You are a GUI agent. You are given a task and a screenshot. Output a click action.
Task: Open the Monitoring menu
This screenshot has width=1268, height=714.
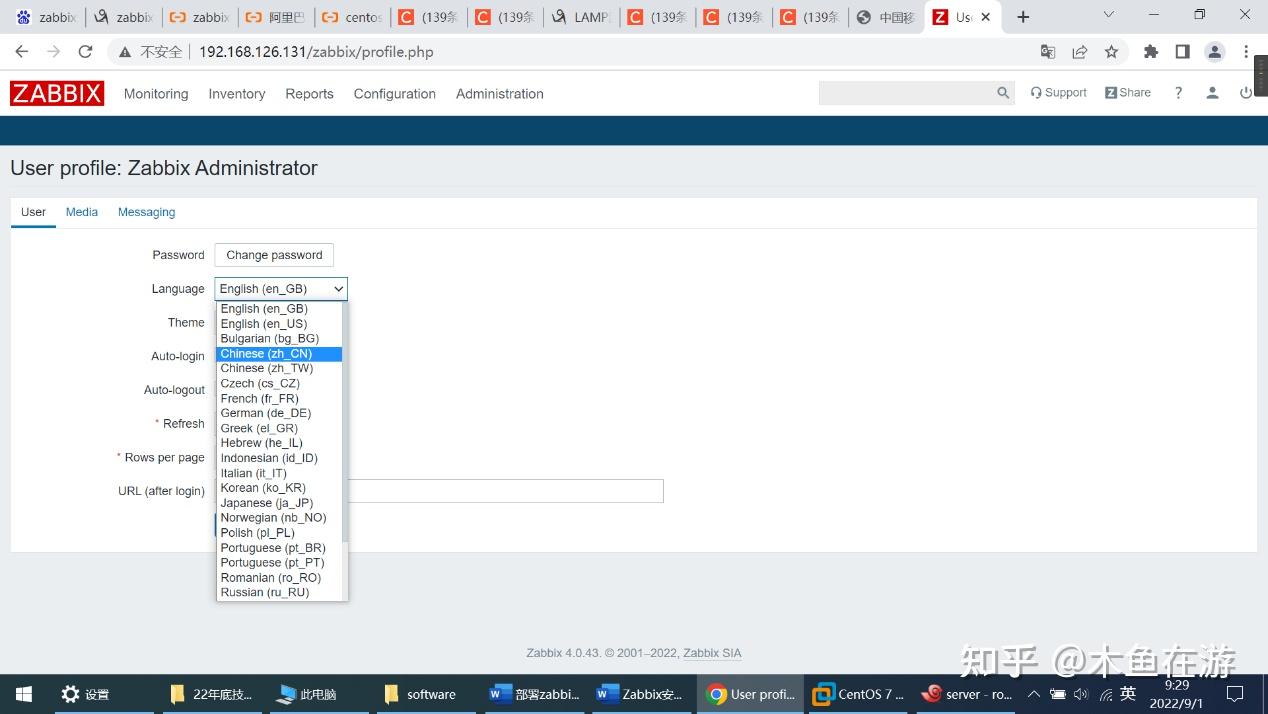(156, 93)
